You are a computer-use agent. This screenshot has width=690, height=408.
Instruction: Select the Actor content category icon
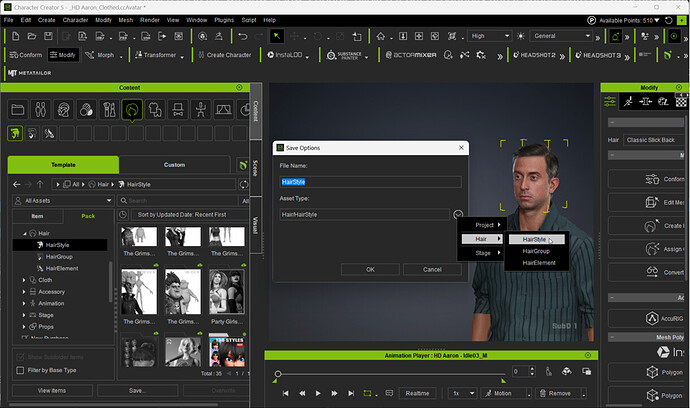coord(40,110)
